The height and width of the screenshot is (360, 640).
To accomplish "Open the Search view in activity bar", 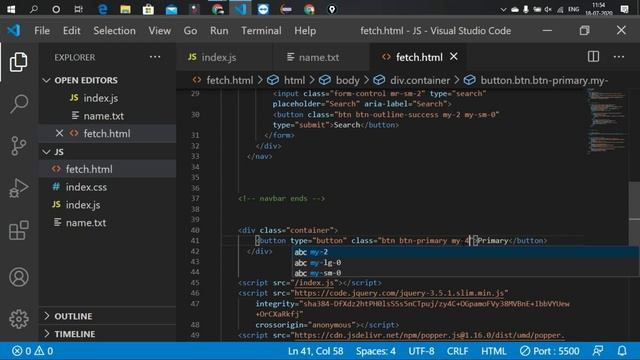I will (x=19, y=104).
